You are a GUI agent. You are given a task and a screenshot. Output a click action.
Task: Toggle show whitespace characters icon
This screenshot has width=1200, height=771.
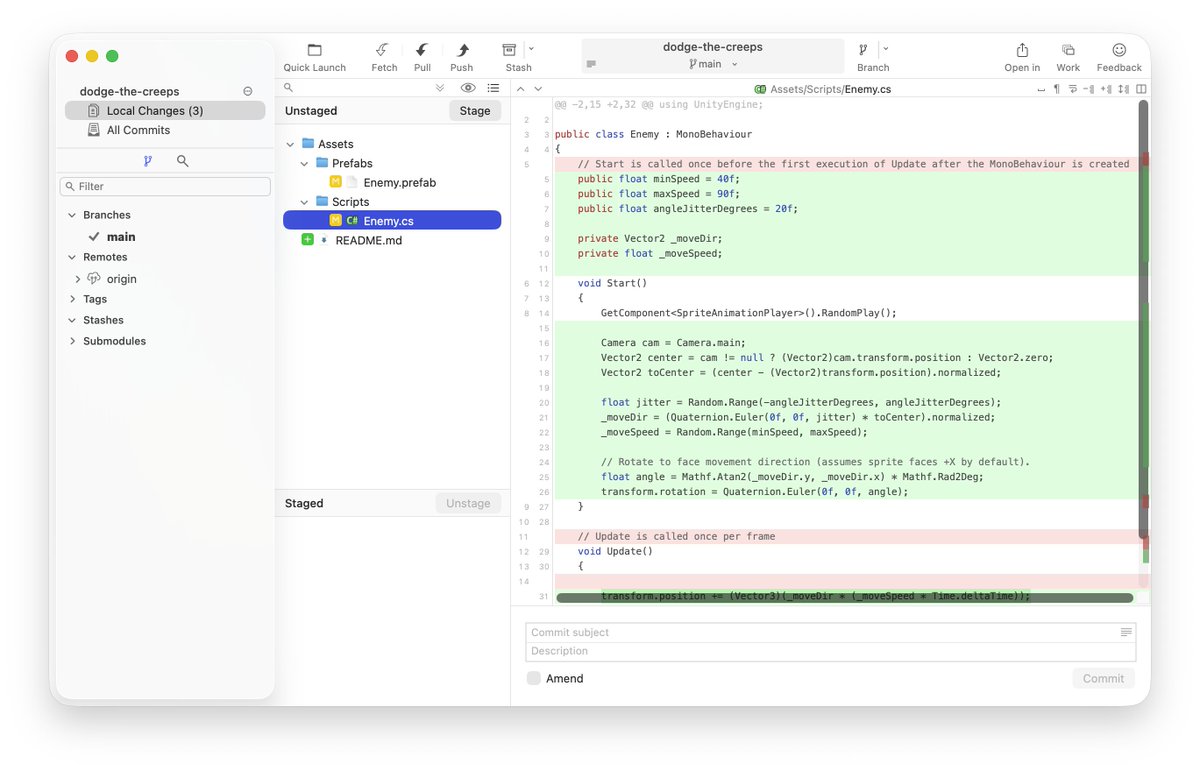tap(1039, 89)
